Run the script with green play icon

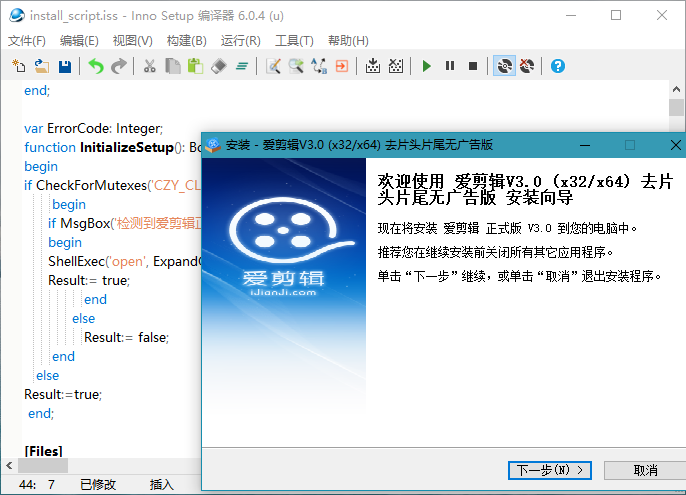(x=426, y=66)
